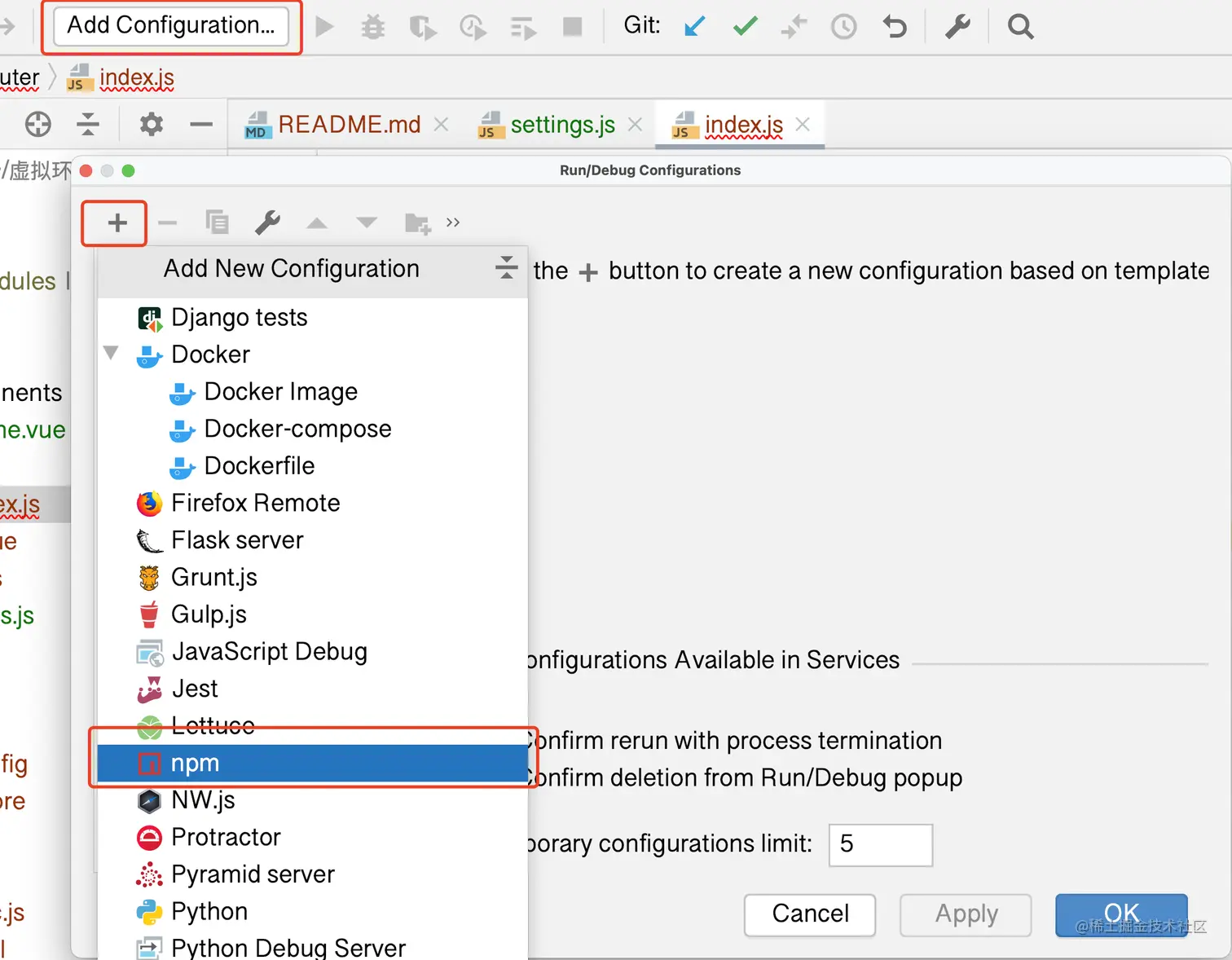Click the concurrency diagram run icon
1232x960 pixels.
tap(523, 28)
